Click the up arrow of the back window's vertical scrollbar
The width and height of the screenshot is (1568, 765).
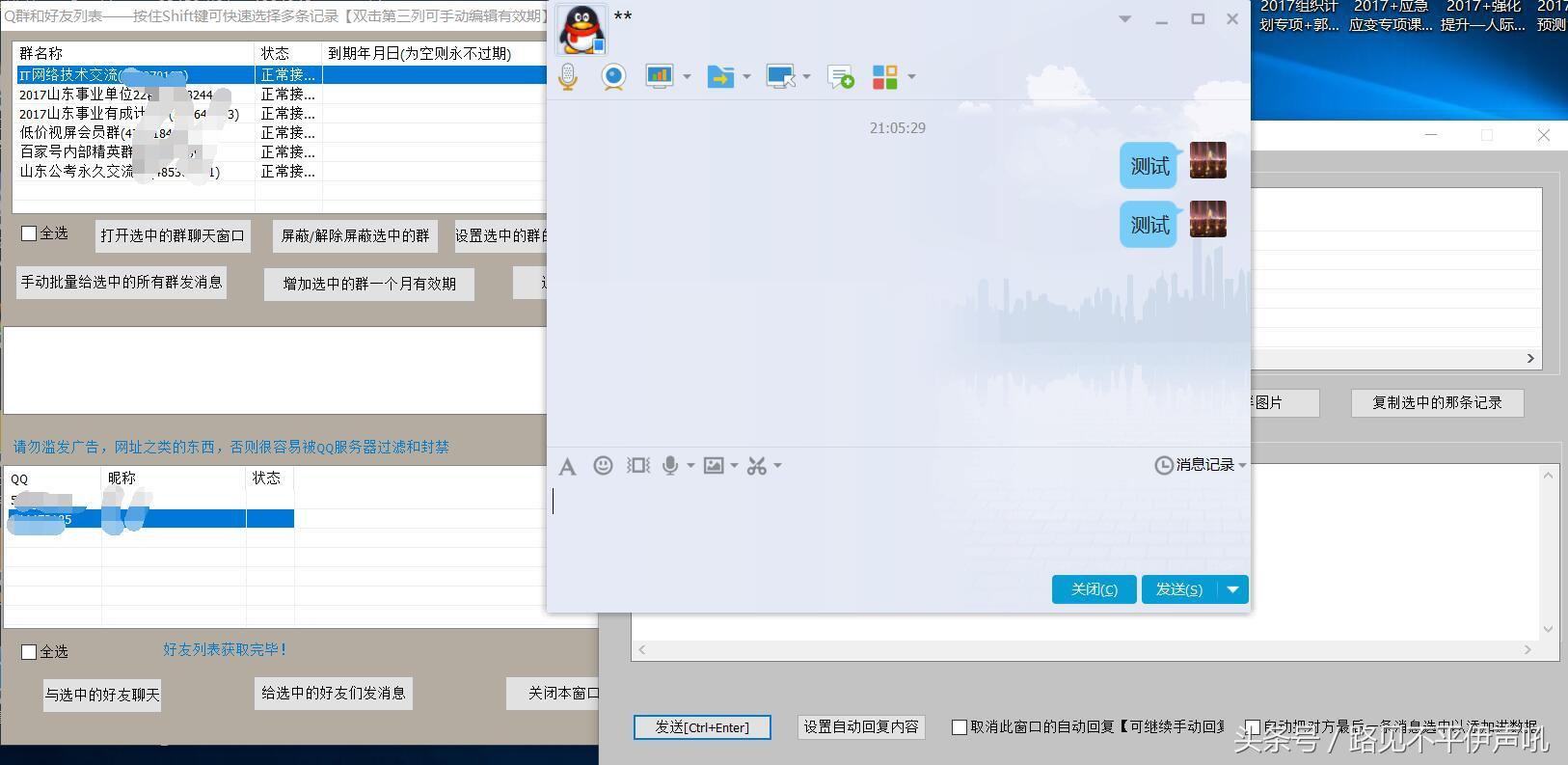click(x=1549, y=475)
